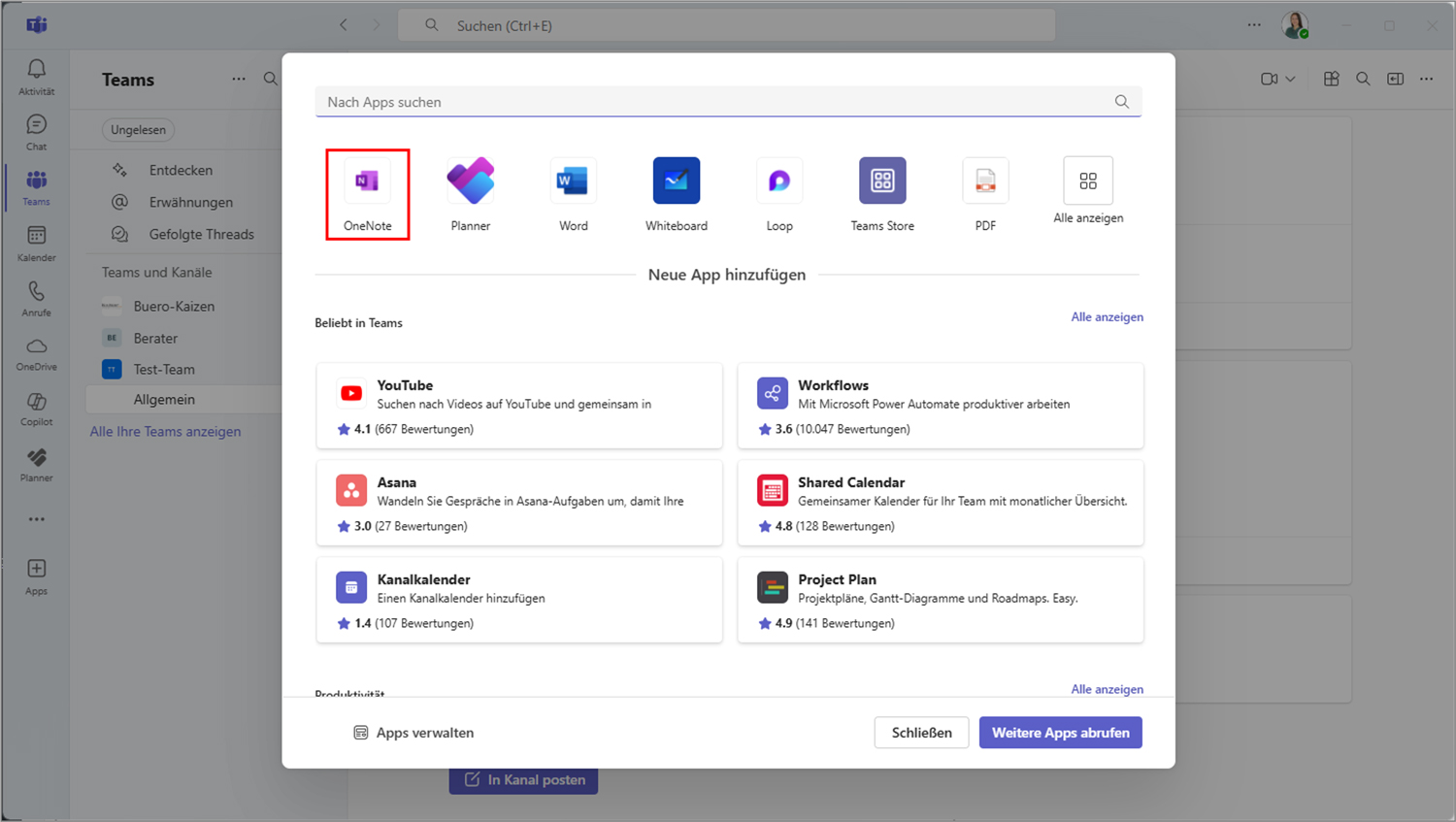Viewport: 1456px width, 822px height.
Task: Click Weitere Apps abrufen button
Action: [x=1060, y=733]
